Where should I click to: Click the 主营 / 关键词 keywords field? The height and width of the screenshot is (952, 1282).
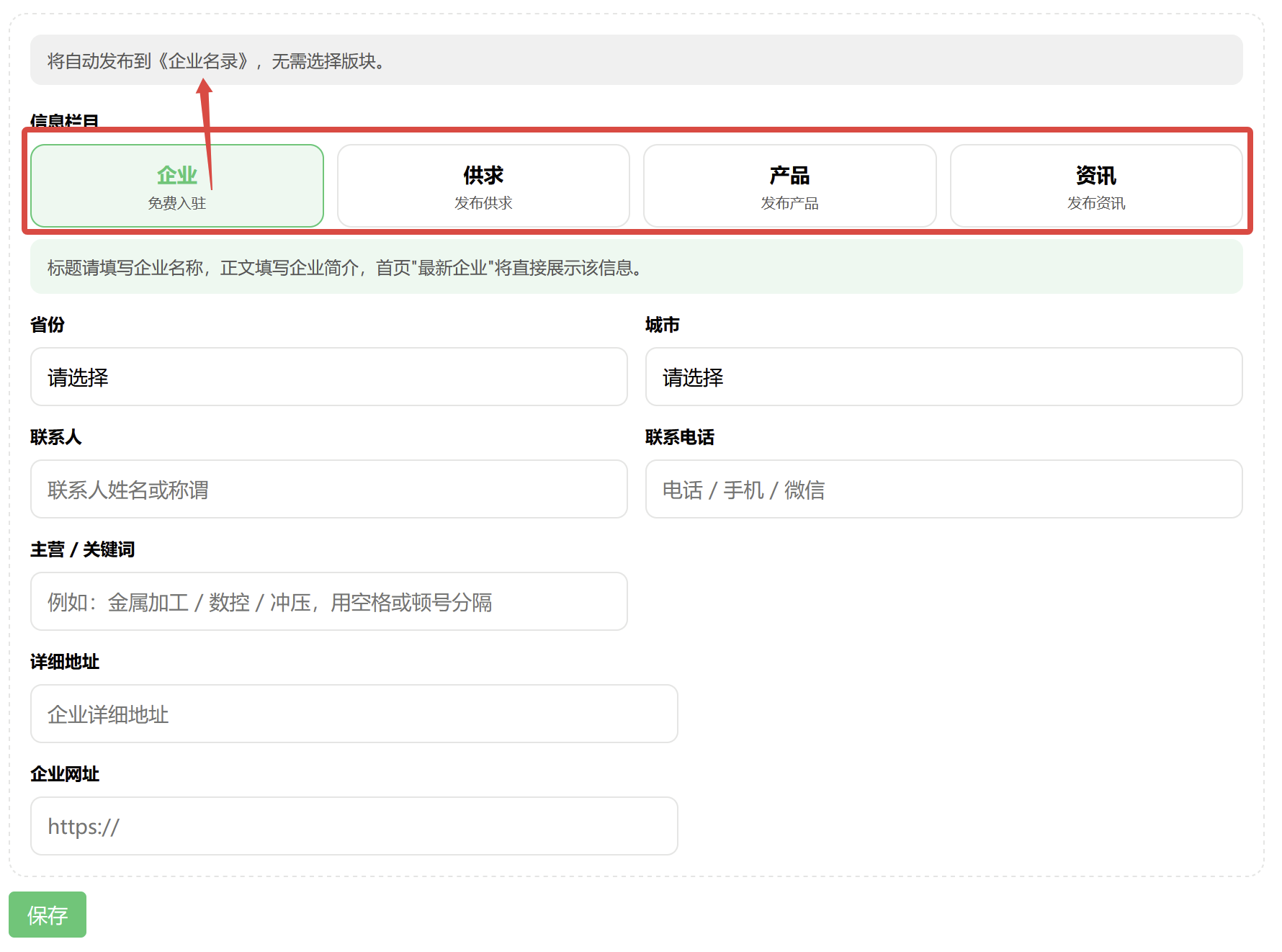[x=329, y=601]
